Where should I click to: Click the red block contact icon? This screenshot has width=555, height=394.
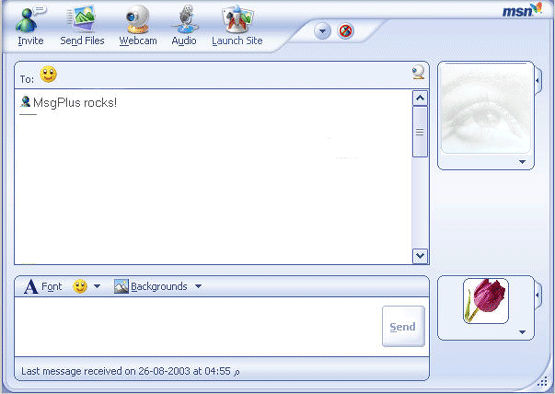click(x=345, y=31)
